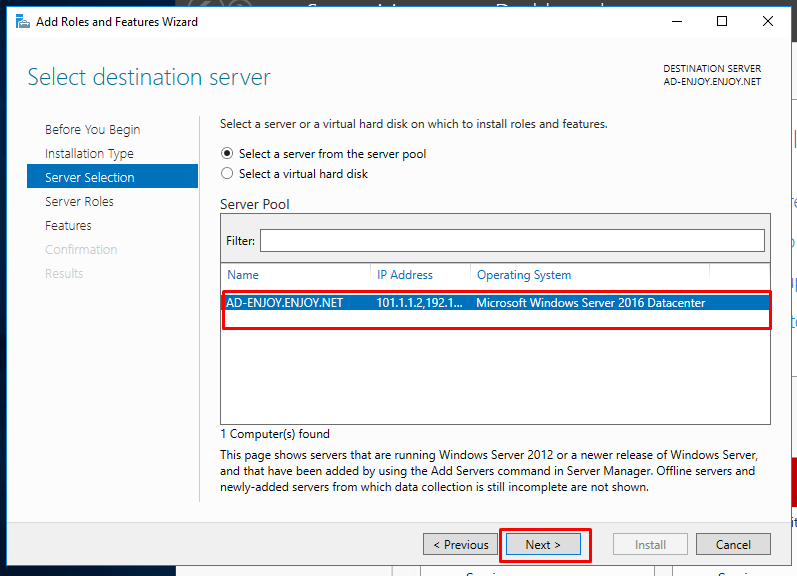Click the Next button
Screen dimensions: 797x576
(543, 544)
